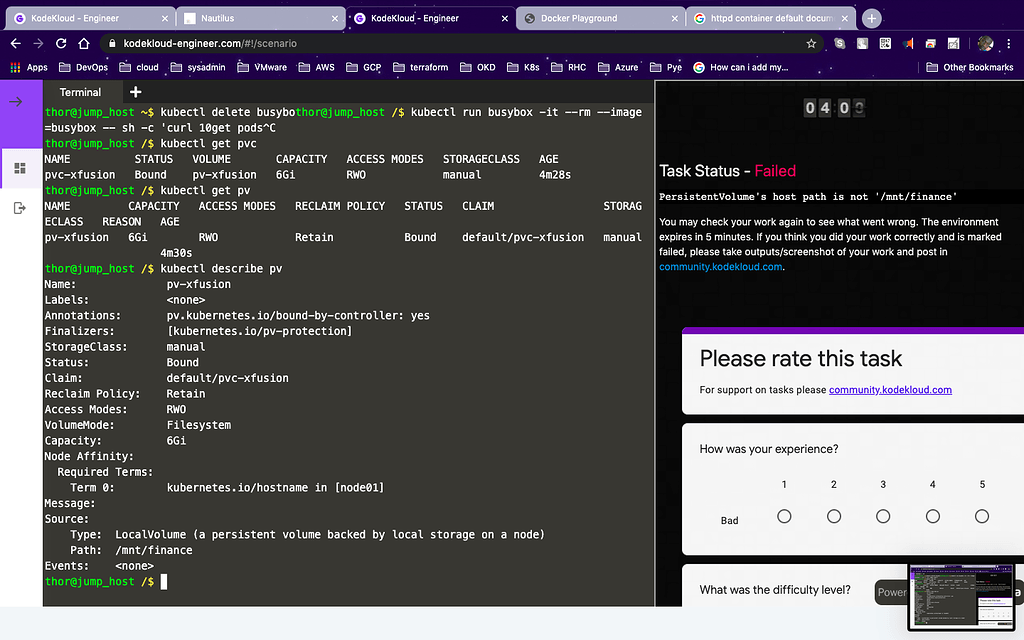Click the screenshot preview thumbnail
This screenshot has height=640, width=1024.
964,596
